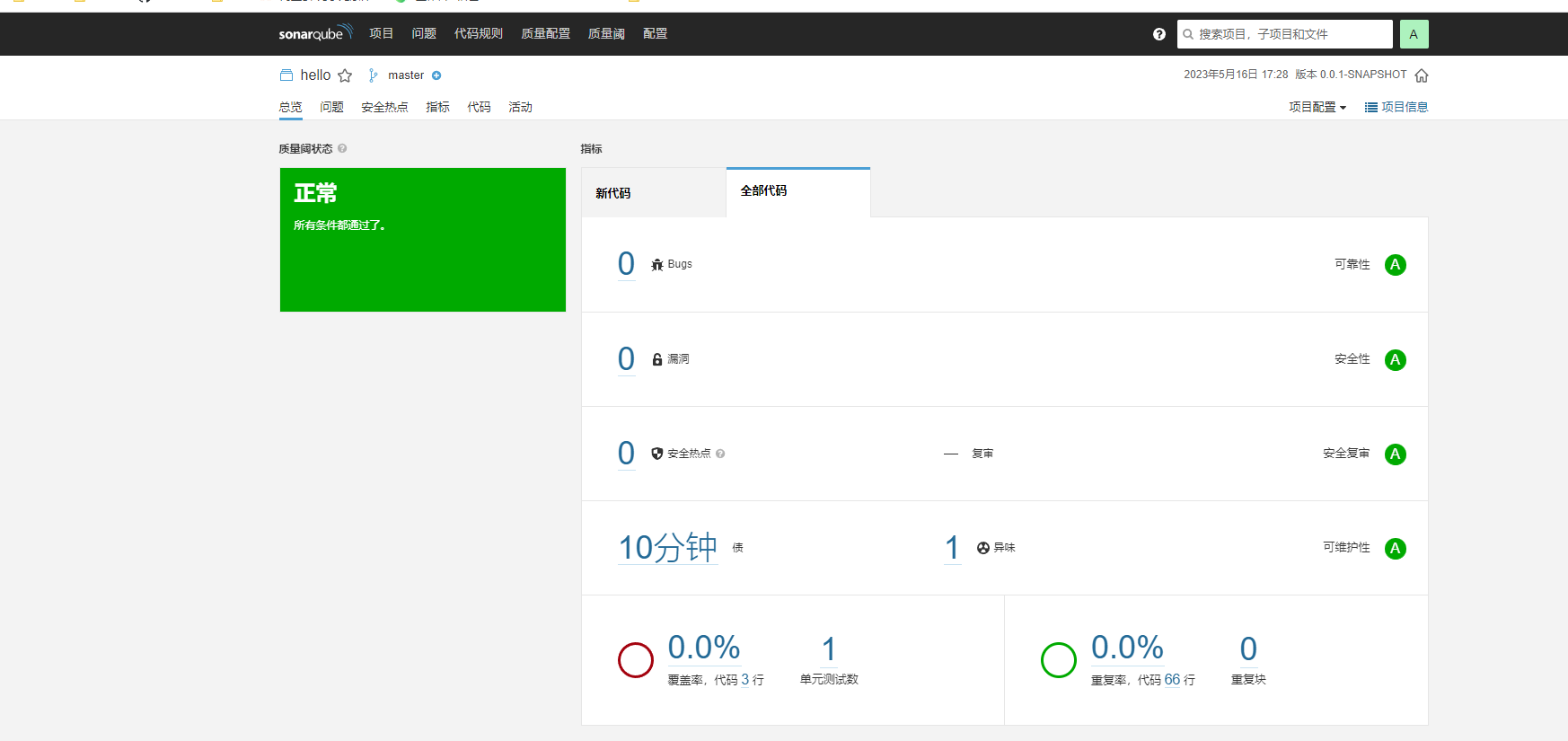The image size is (1568, 741).
Task: Select the 指标 project tab
Action: 438,107
